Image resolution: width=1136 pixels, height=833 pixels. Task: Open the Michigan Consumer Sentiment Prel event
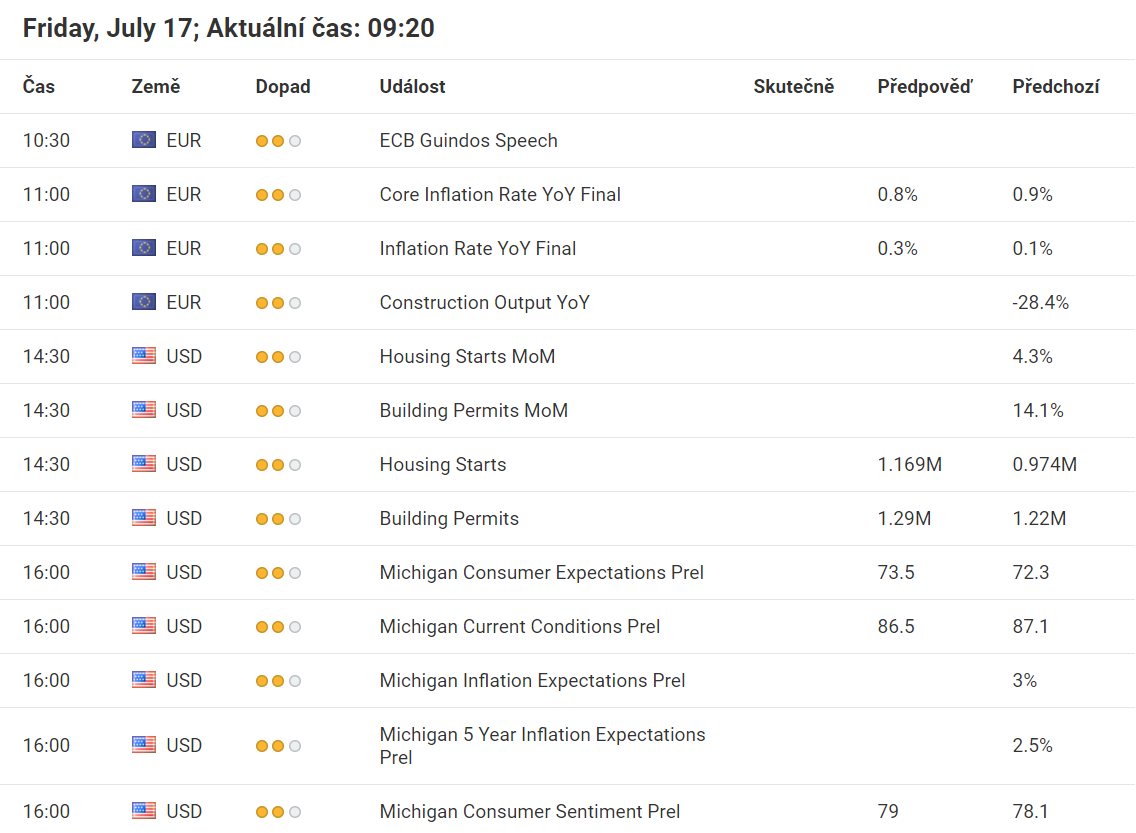530,812
